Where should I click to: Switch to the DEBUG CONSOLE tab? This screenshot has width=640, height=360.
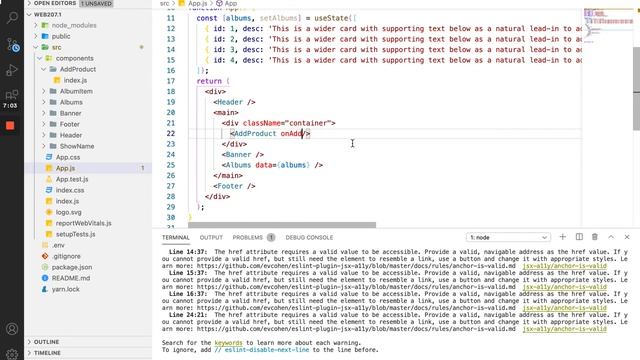[309, 238]
